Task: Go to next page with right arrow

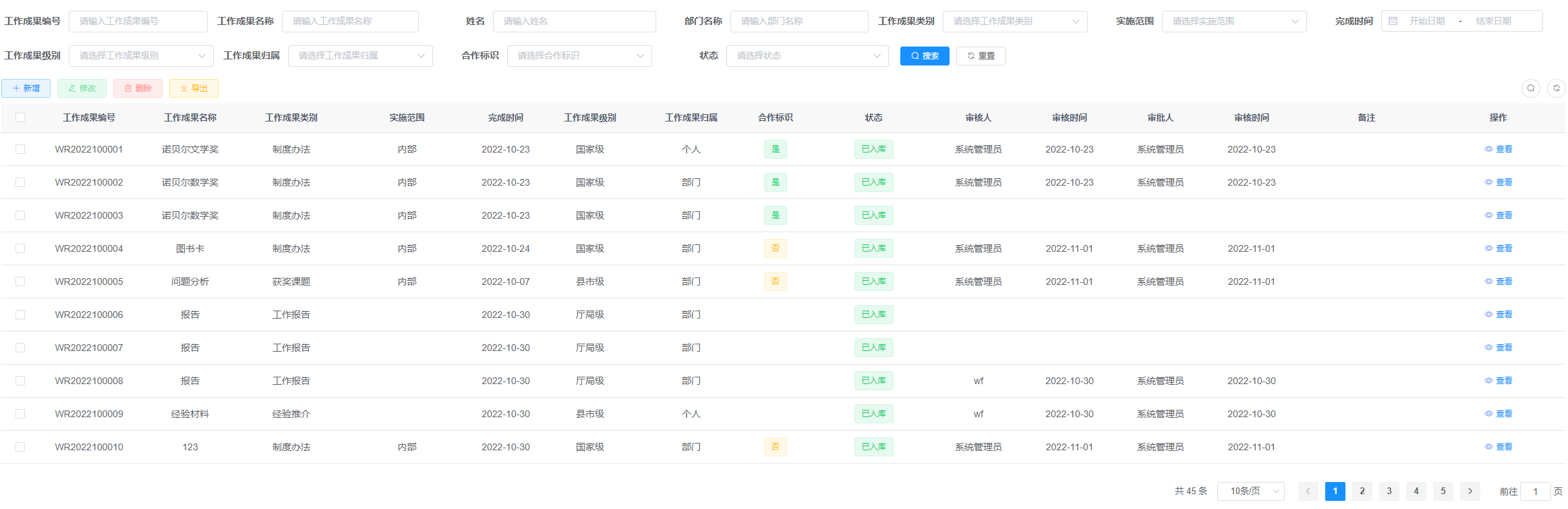Action: tap(1470, 491)
